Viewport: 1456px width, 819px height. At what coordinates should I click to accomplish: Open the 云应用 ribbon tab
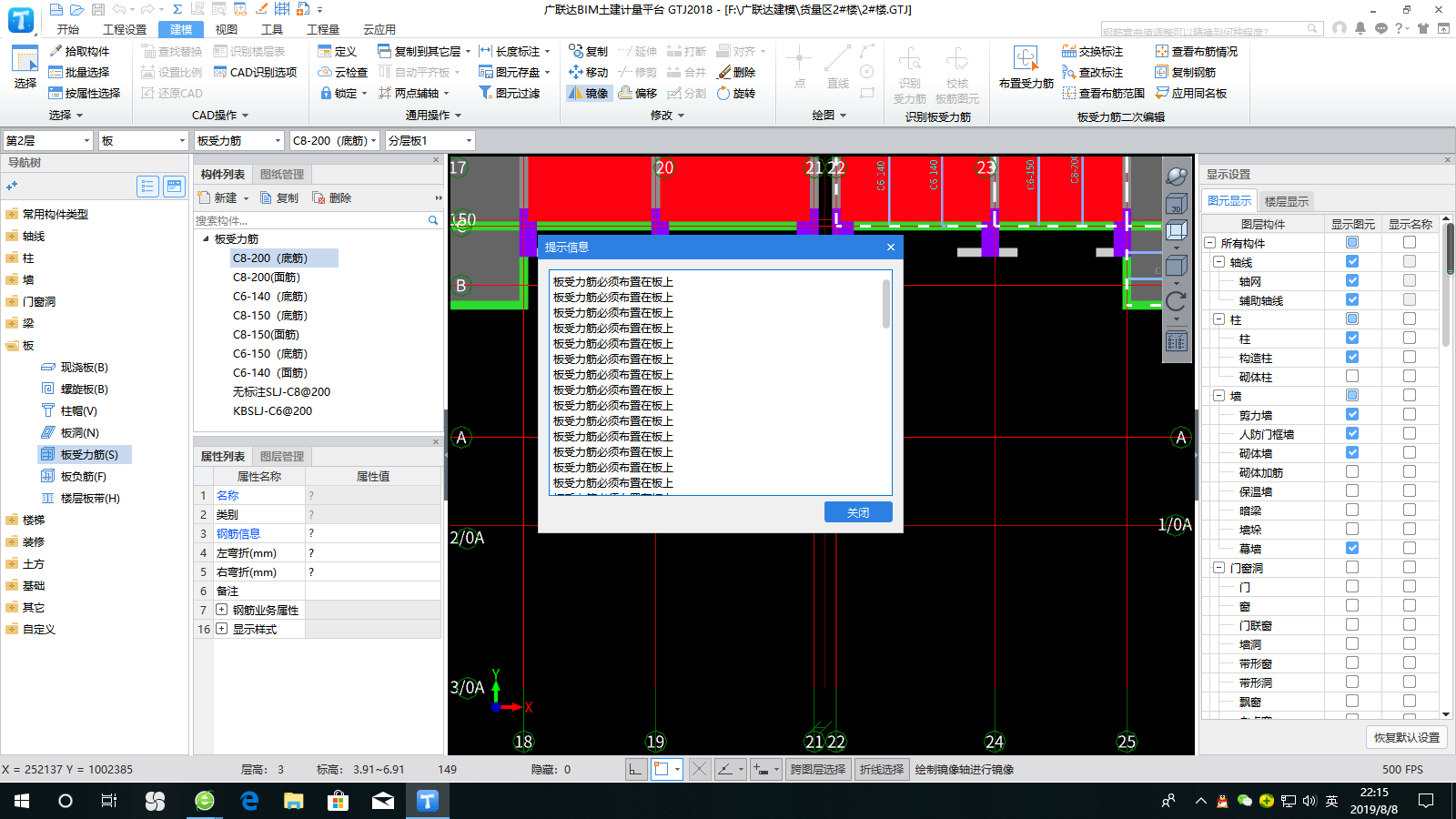[x=379, y=29]
